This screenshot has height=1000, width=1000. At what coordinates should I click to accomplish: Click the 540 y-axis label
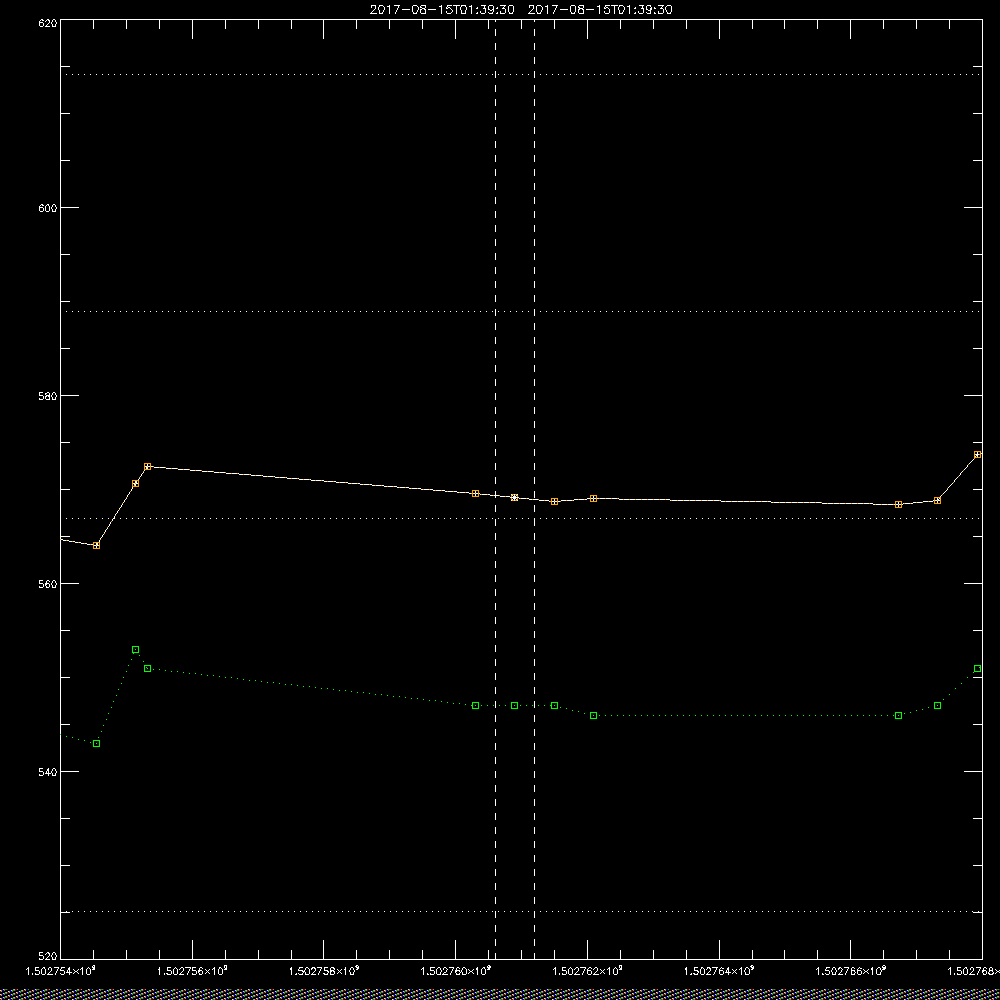(x=48, y=772)
